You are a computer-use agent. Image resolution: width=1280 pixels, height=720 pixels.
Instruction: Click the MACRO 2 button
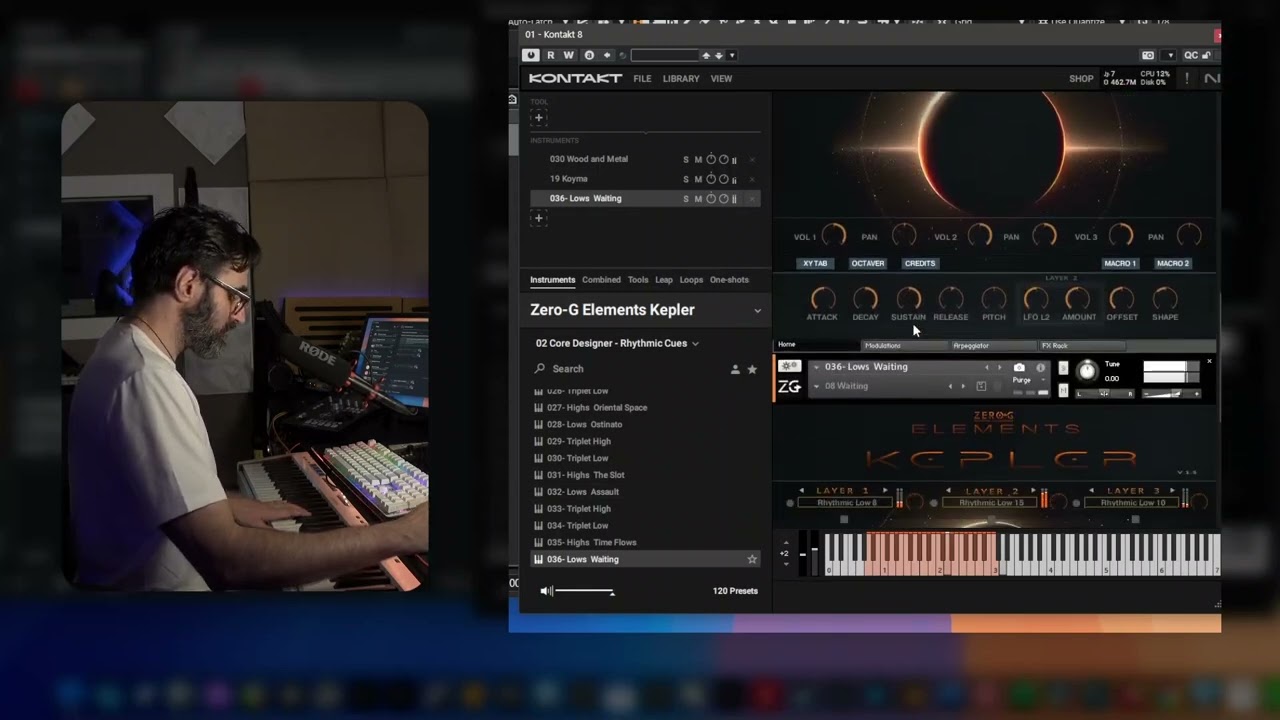pos(1172,264)
